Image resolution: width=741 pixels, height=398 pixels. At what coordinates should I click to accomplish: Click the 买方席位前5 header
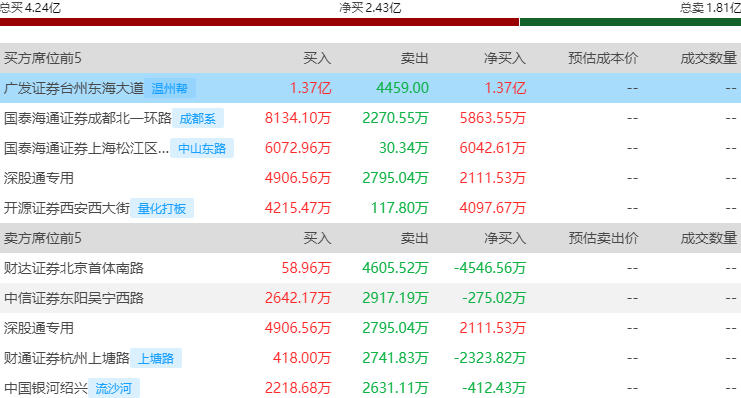(x=43, y=58)
